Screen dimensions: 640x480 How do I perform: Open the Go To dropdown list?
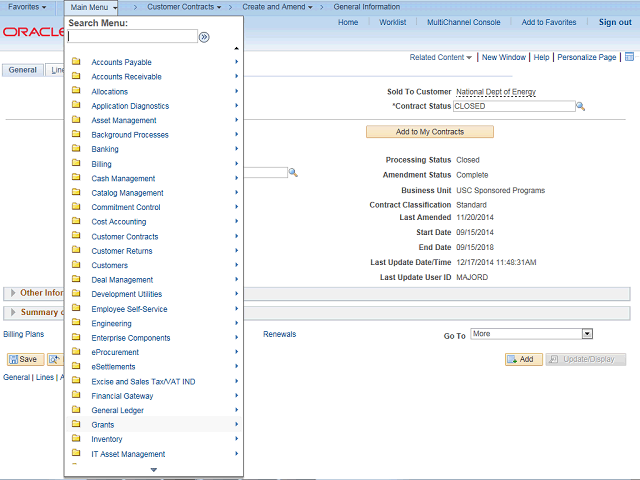[x=587, y=334]
